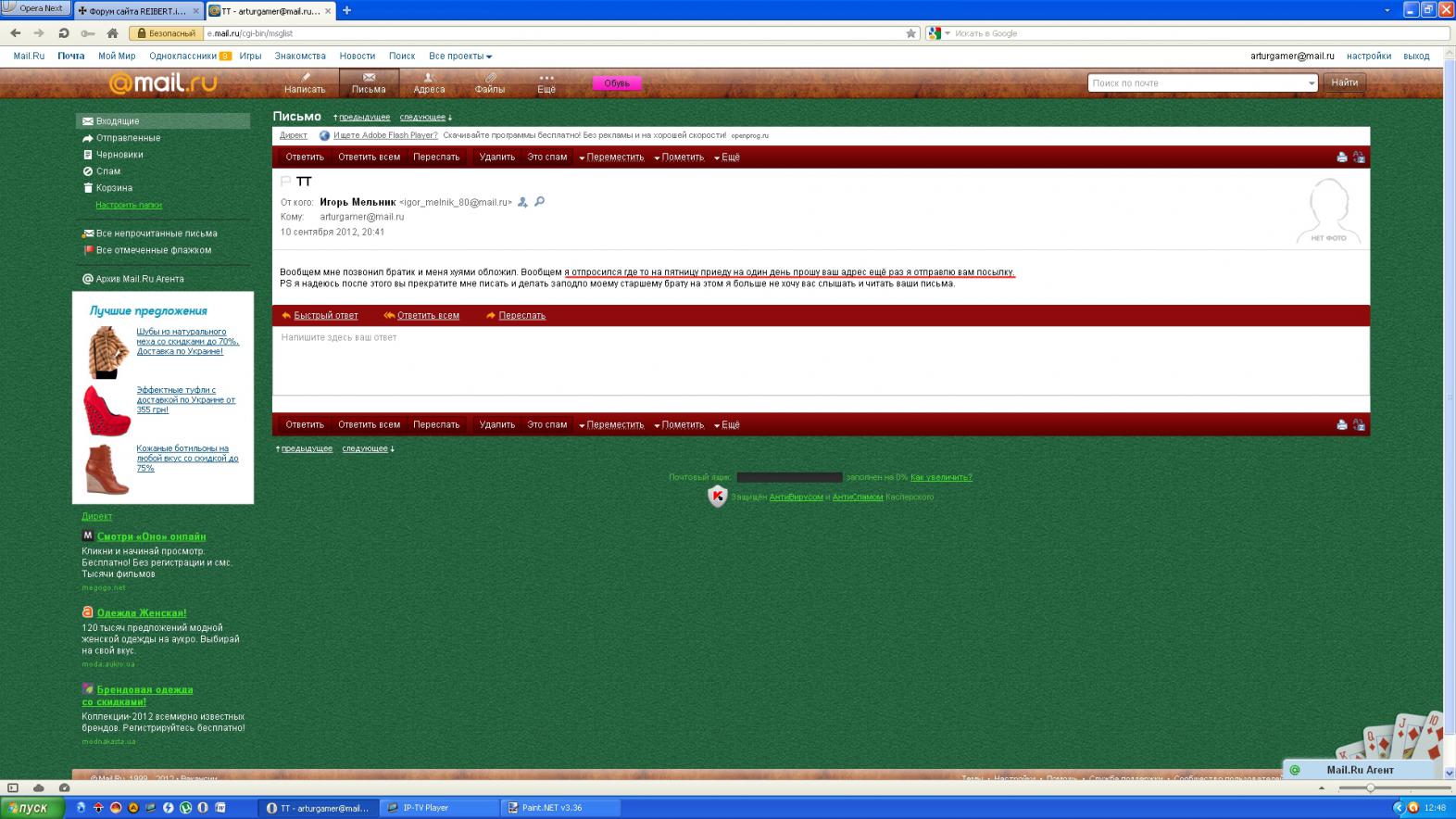Image resolution: width=1456 pixels, height=819 pixels.
Task: Click the Opera Link cloud icon
Action: click(x=39, y=787)
